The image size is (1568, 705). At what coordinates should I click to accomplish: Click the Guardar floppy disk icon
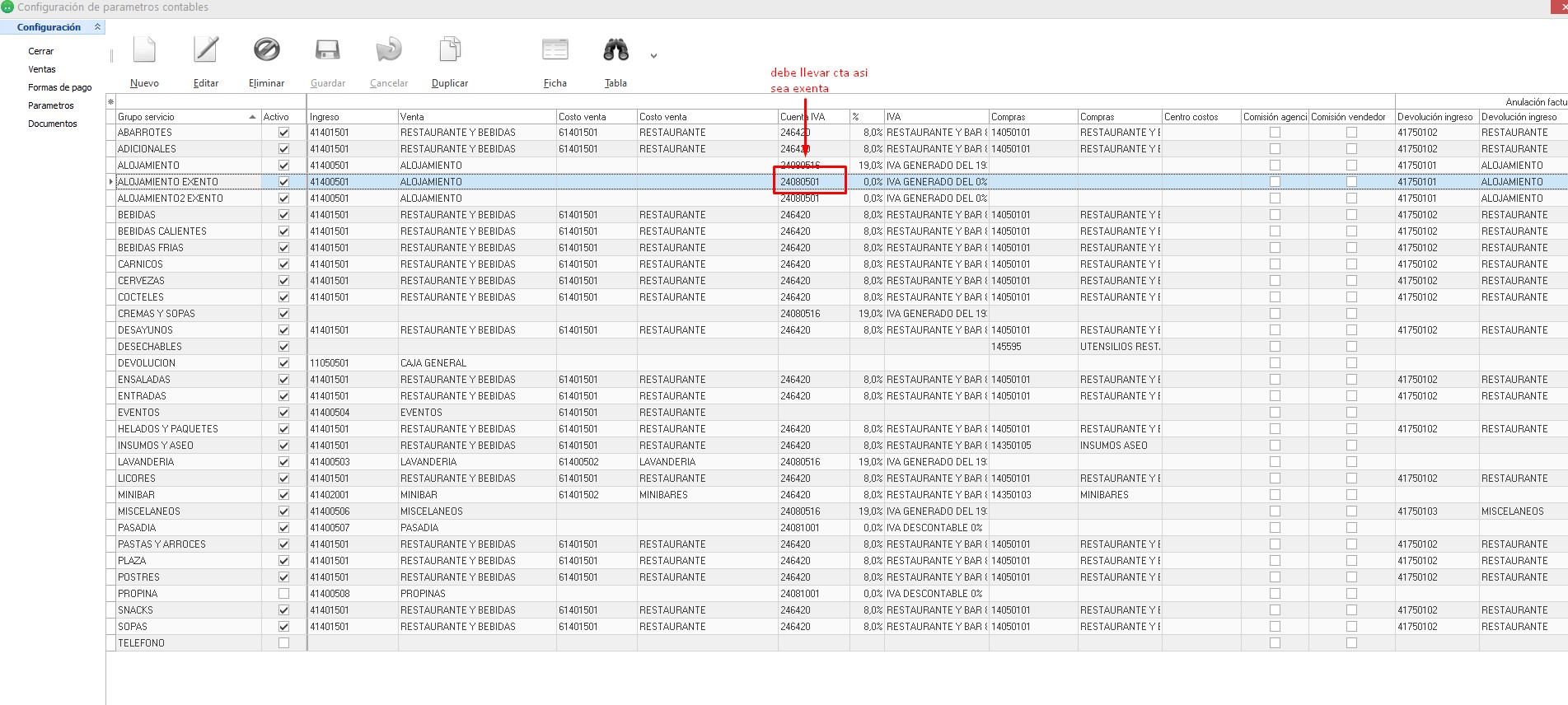tap(327, 50)
